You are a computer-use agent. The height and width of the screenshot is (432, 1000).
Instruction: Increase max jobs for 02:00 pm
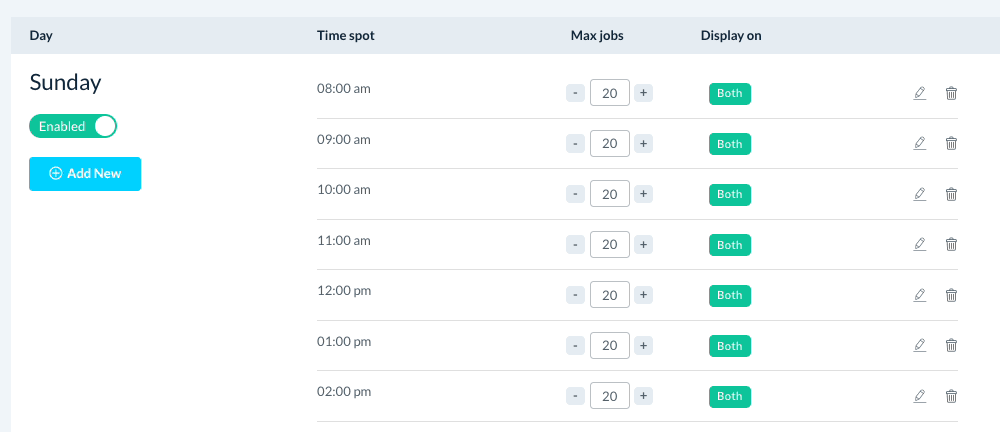tap(644, 396)
